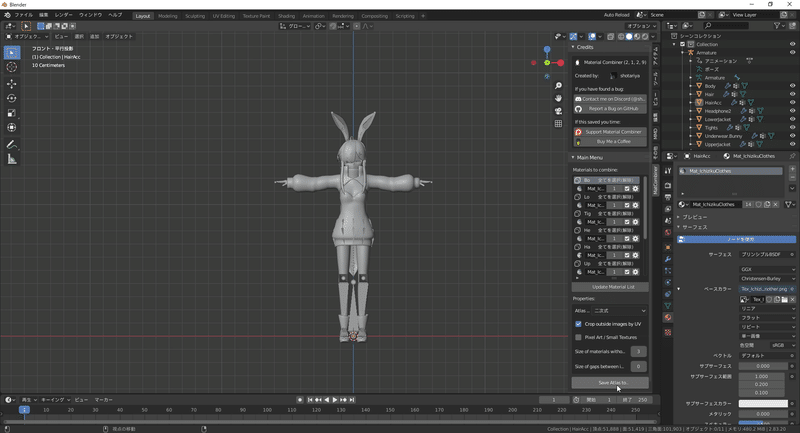
Task: Open the Christensen-Burley subsurface method dropdown
Action: [768, 278]
